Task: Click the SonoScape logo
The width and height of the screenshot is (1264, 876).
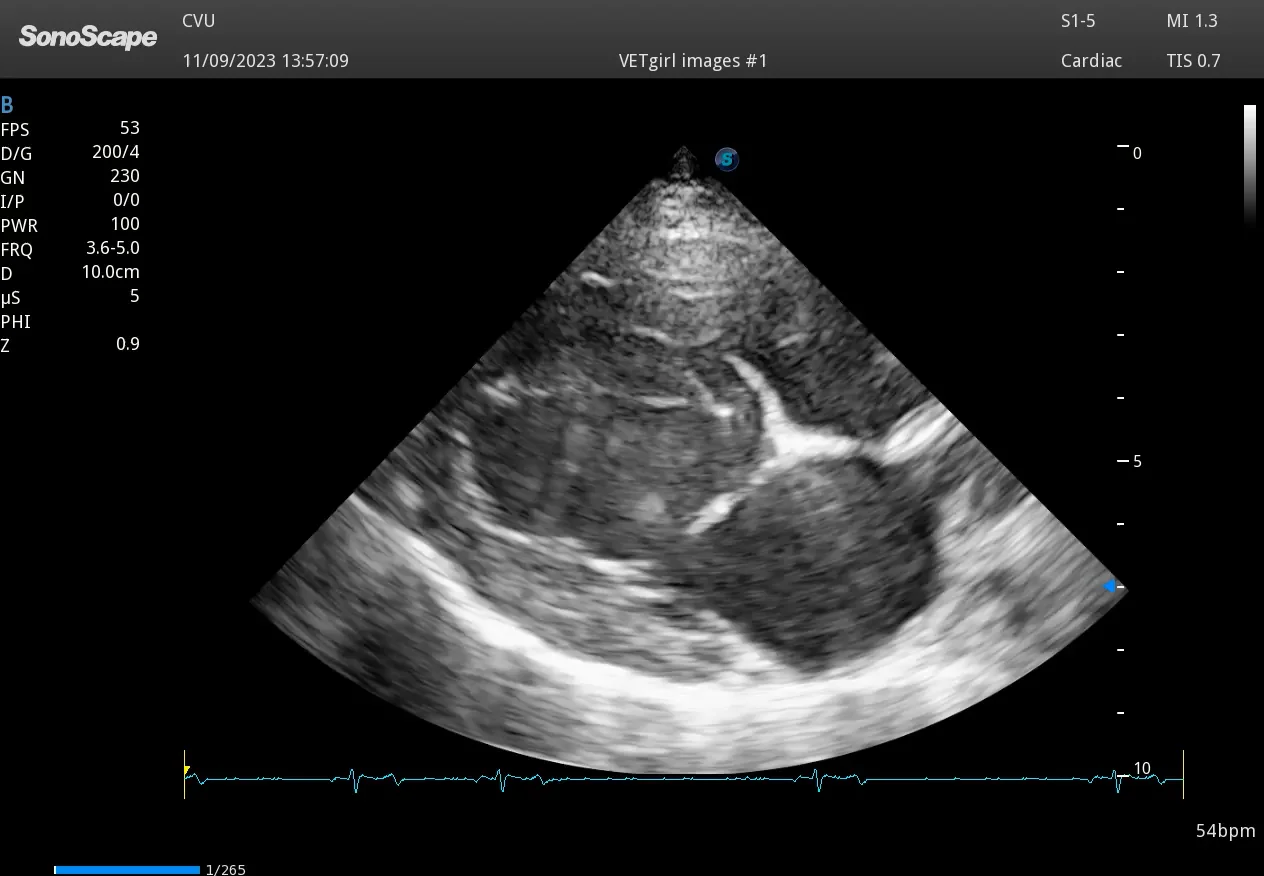Action: click(x=88, y=38)
